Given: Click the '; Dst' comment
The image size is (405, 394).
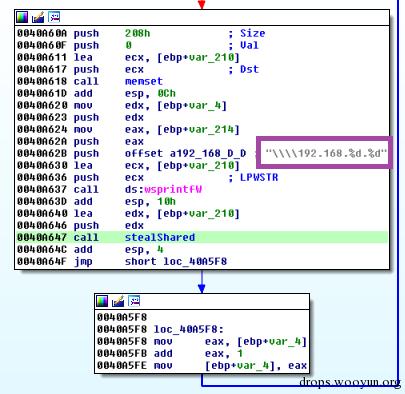Looking at the screenshot, I should (x=244, y=69).
